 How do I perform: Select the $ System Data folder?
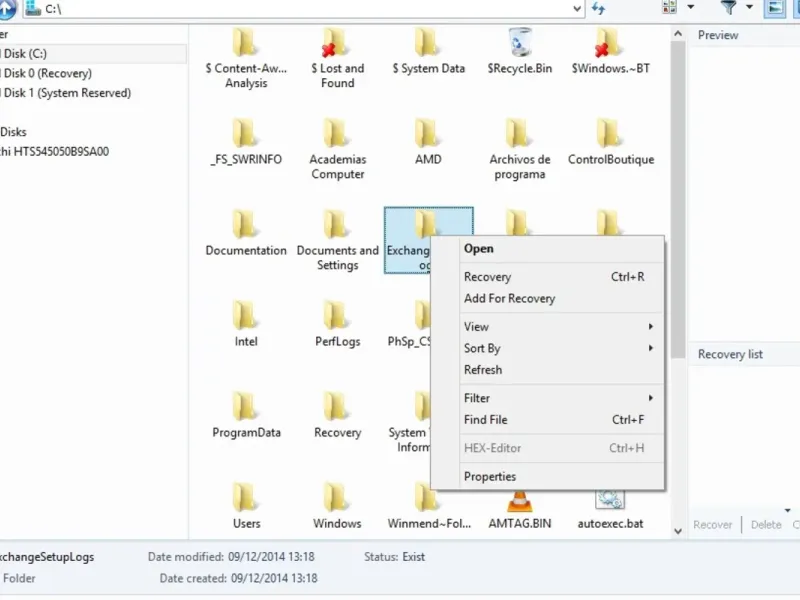tap(428, 52)
